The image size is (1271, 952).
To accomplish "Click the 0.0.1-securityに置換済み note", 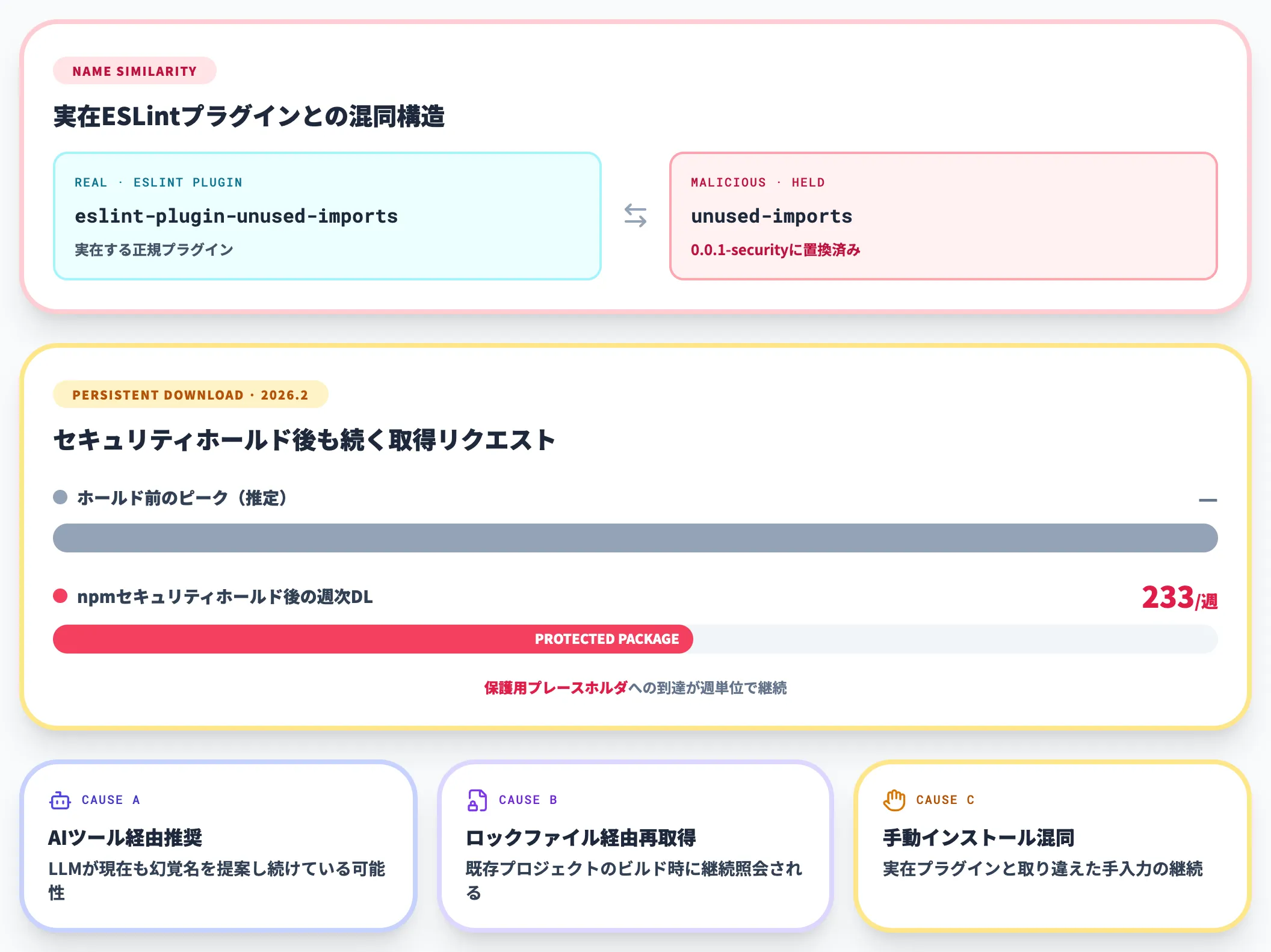I will tap(775, 250).
